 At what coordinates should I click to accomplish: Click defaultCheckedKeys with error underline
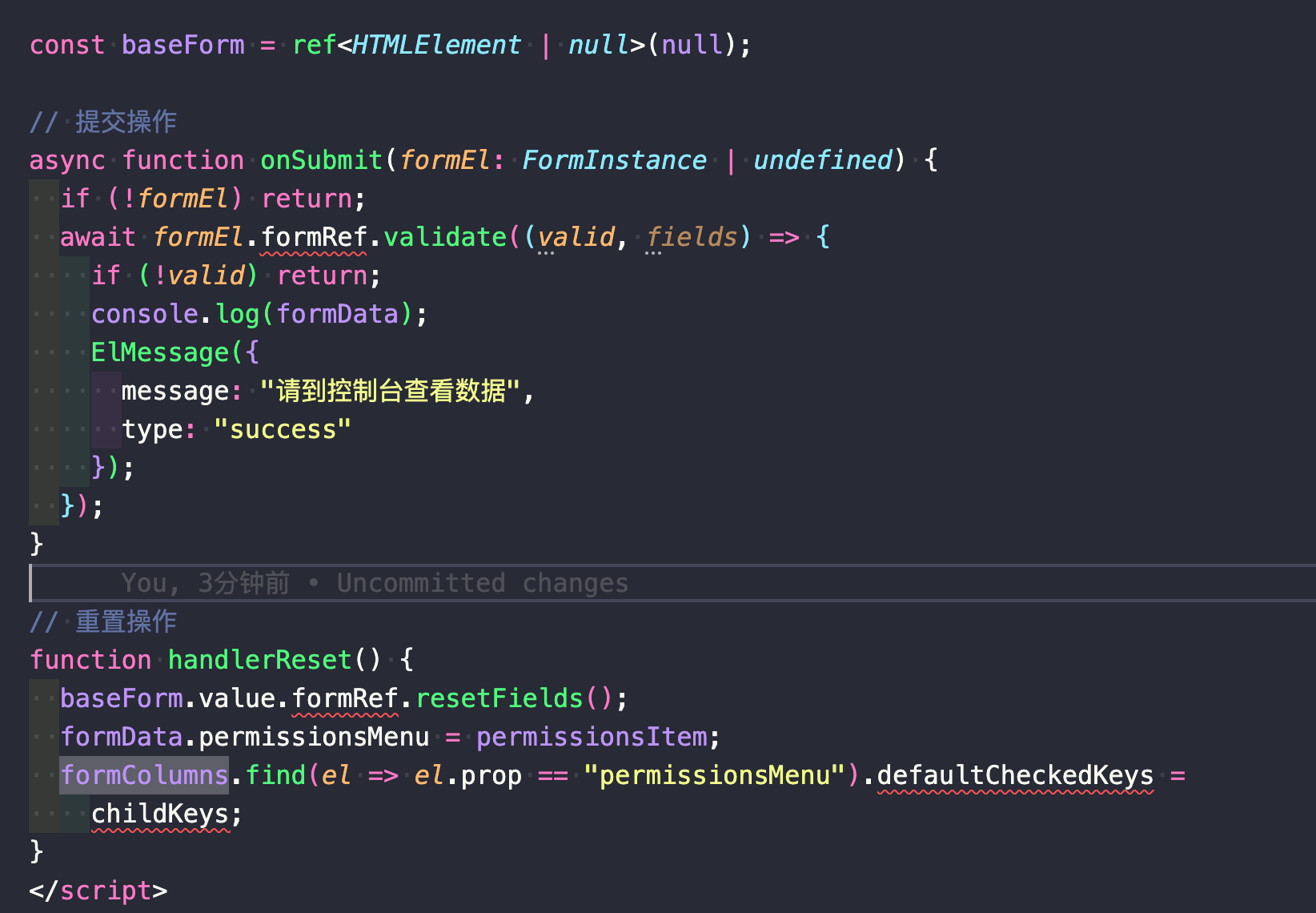[x=1015, y=775]
